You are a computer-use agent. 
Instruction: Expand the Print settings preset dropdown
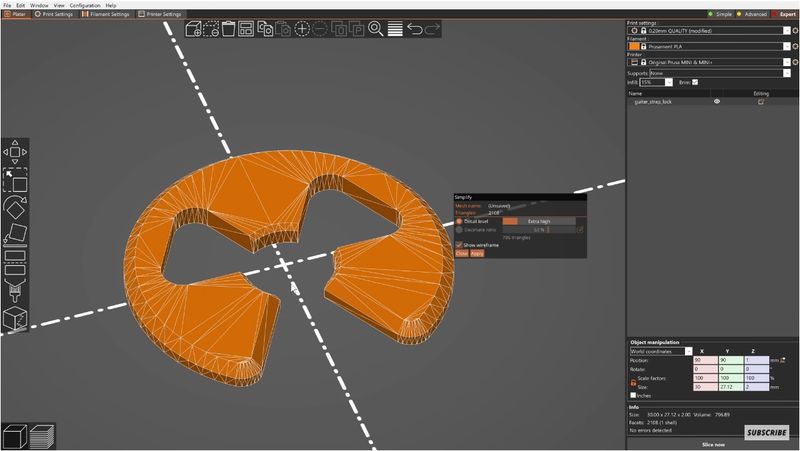coord(787,31)
